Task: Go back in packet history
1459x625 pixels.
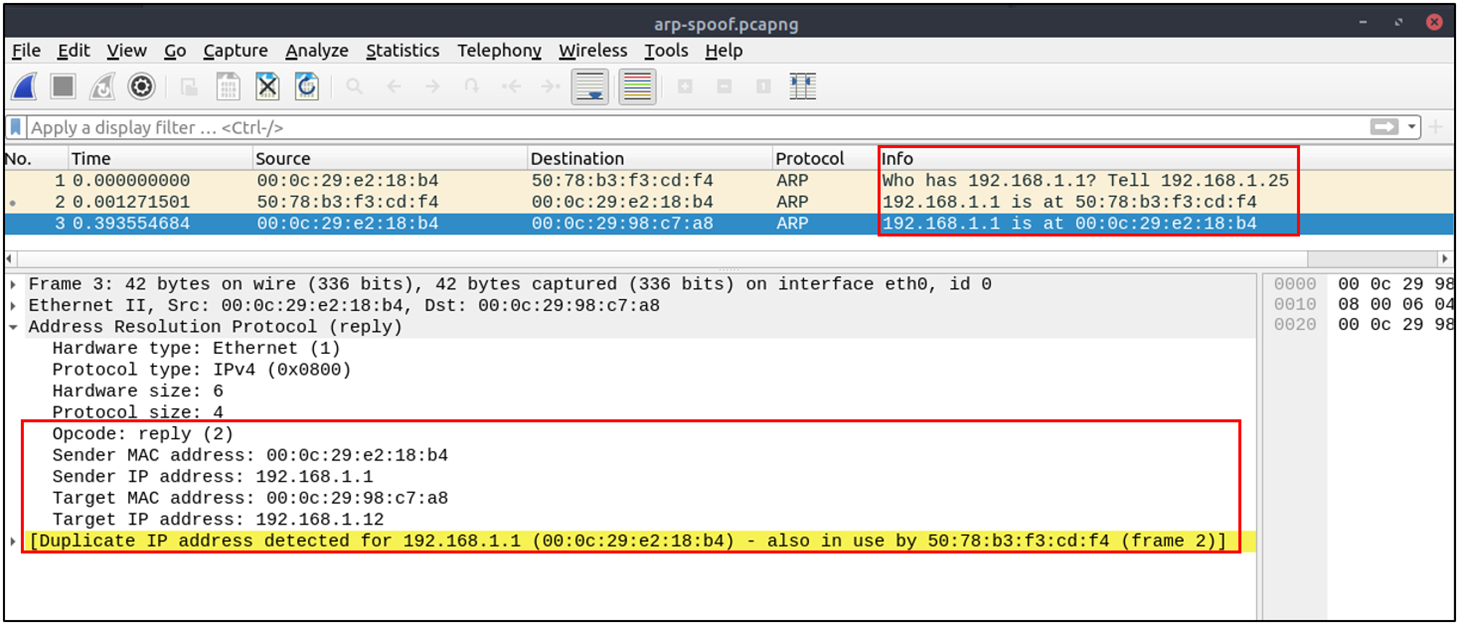Action: tap(393, 87)
